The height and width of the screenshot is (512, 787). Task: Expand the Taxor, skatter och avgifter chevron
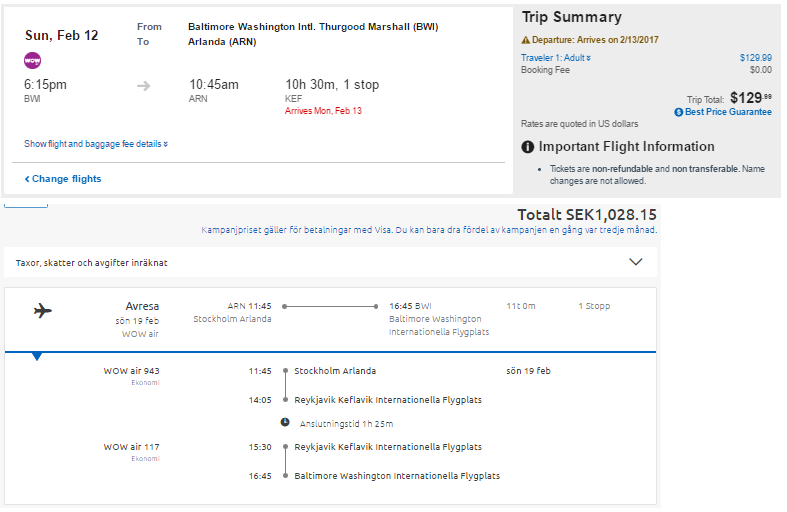pos(636,262)
